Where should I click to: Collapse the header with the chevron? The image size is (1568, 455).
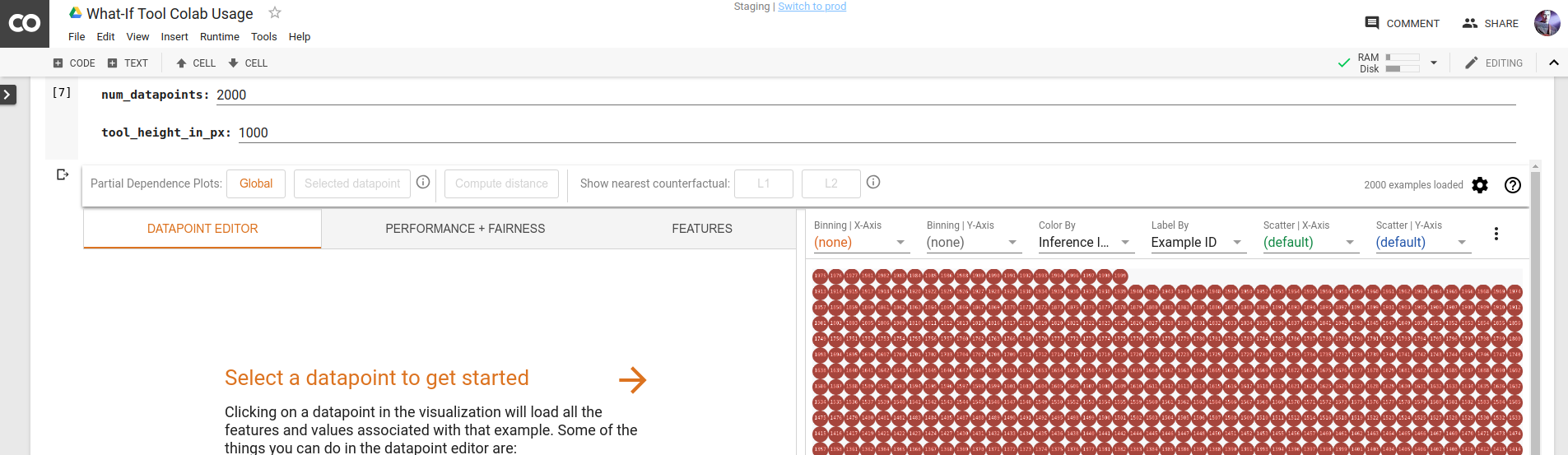click(1554, 63)
